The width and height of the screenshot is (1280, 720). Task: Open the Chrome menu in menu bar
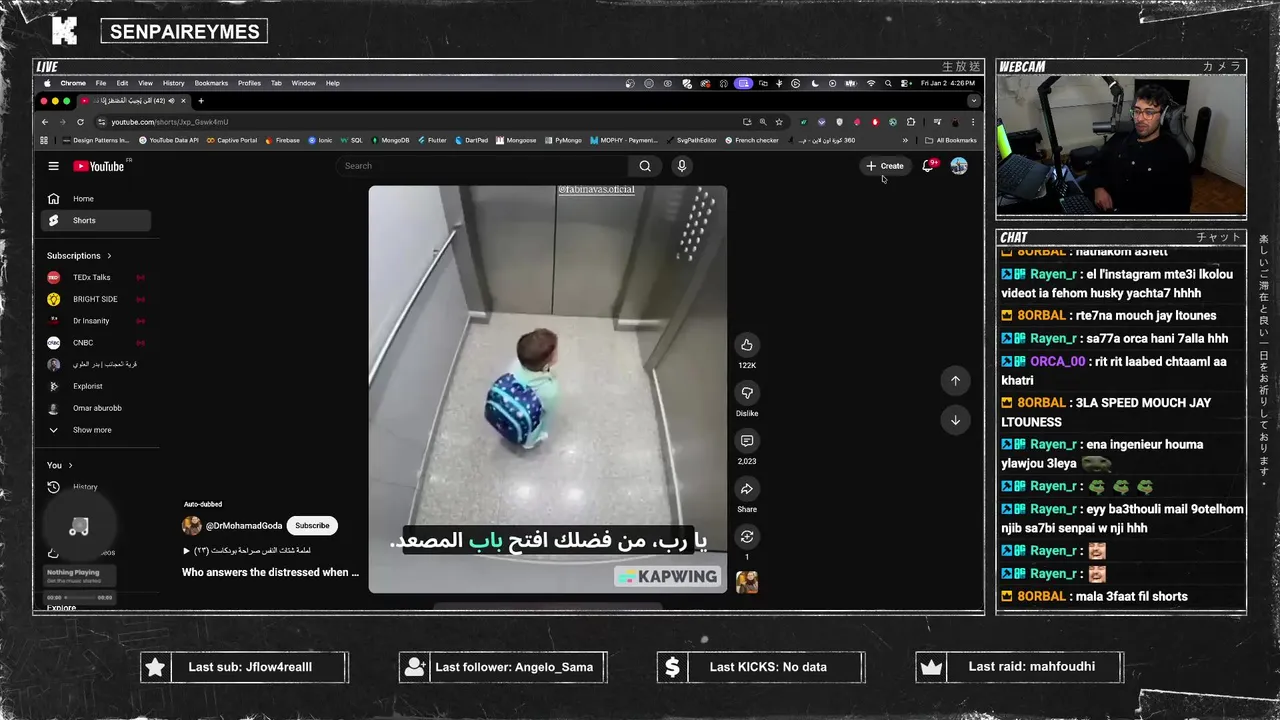(x=73, y=83)
